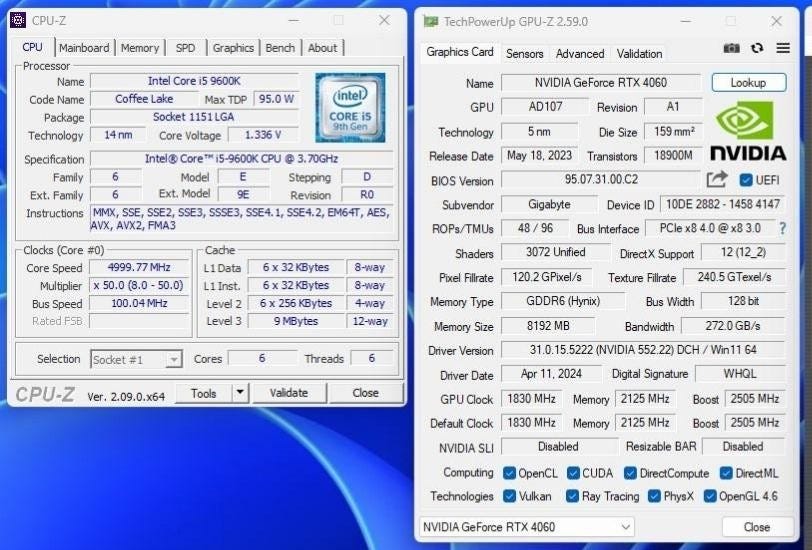Click the Shaders value 3072 Unified
Screen dimensions: 812x550
point(555,252)
